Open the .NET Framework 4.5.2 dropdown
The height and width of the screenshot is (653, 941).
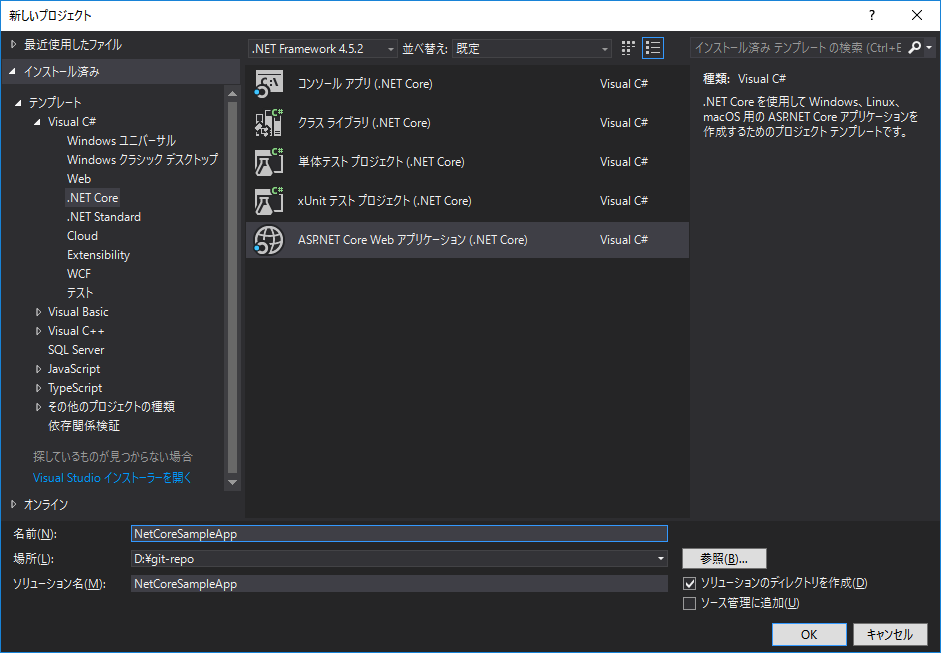[390, 47]
